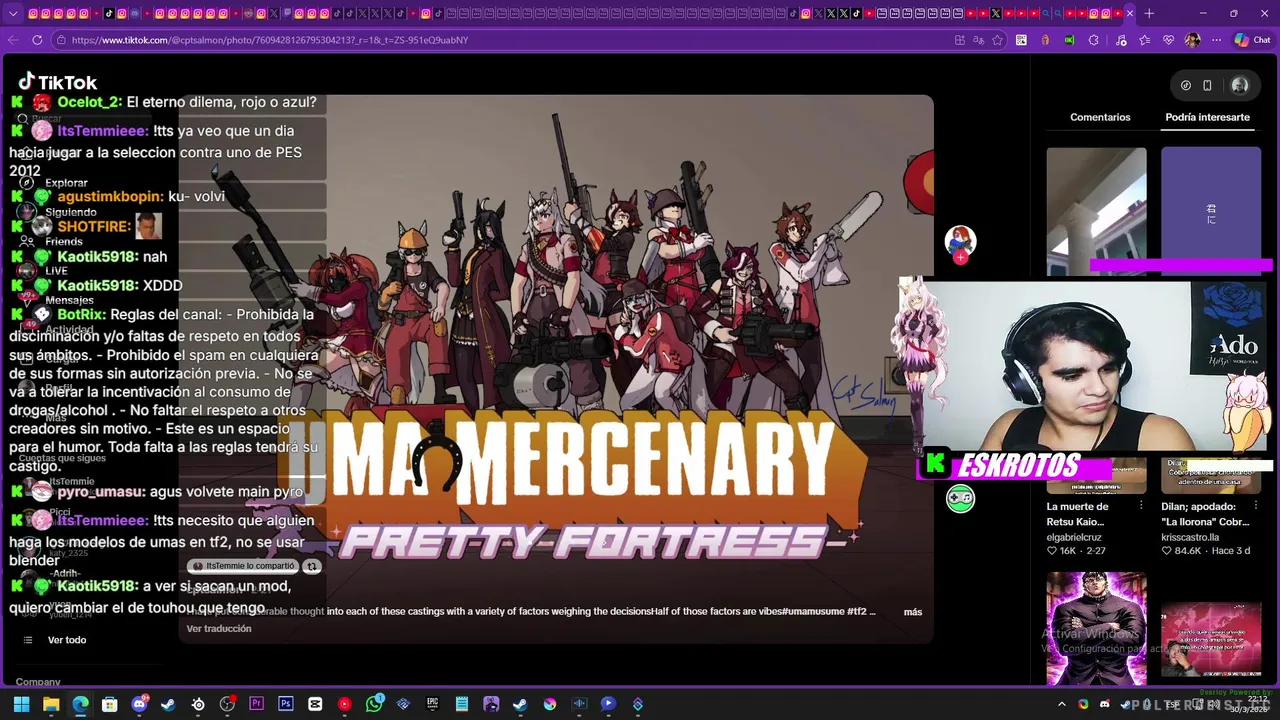Open the creator avatar beside the photo
The image size is (1280, 720).
(960, 241)
